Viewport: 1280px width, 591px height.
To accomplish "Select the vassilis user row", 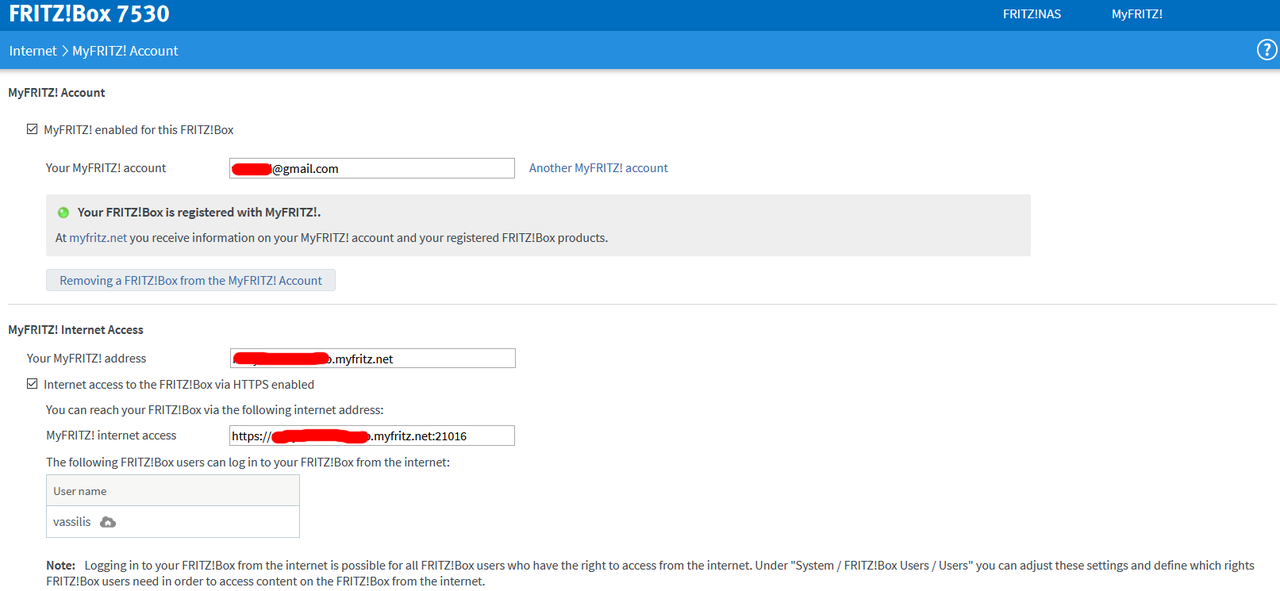I will click(173, 522).
